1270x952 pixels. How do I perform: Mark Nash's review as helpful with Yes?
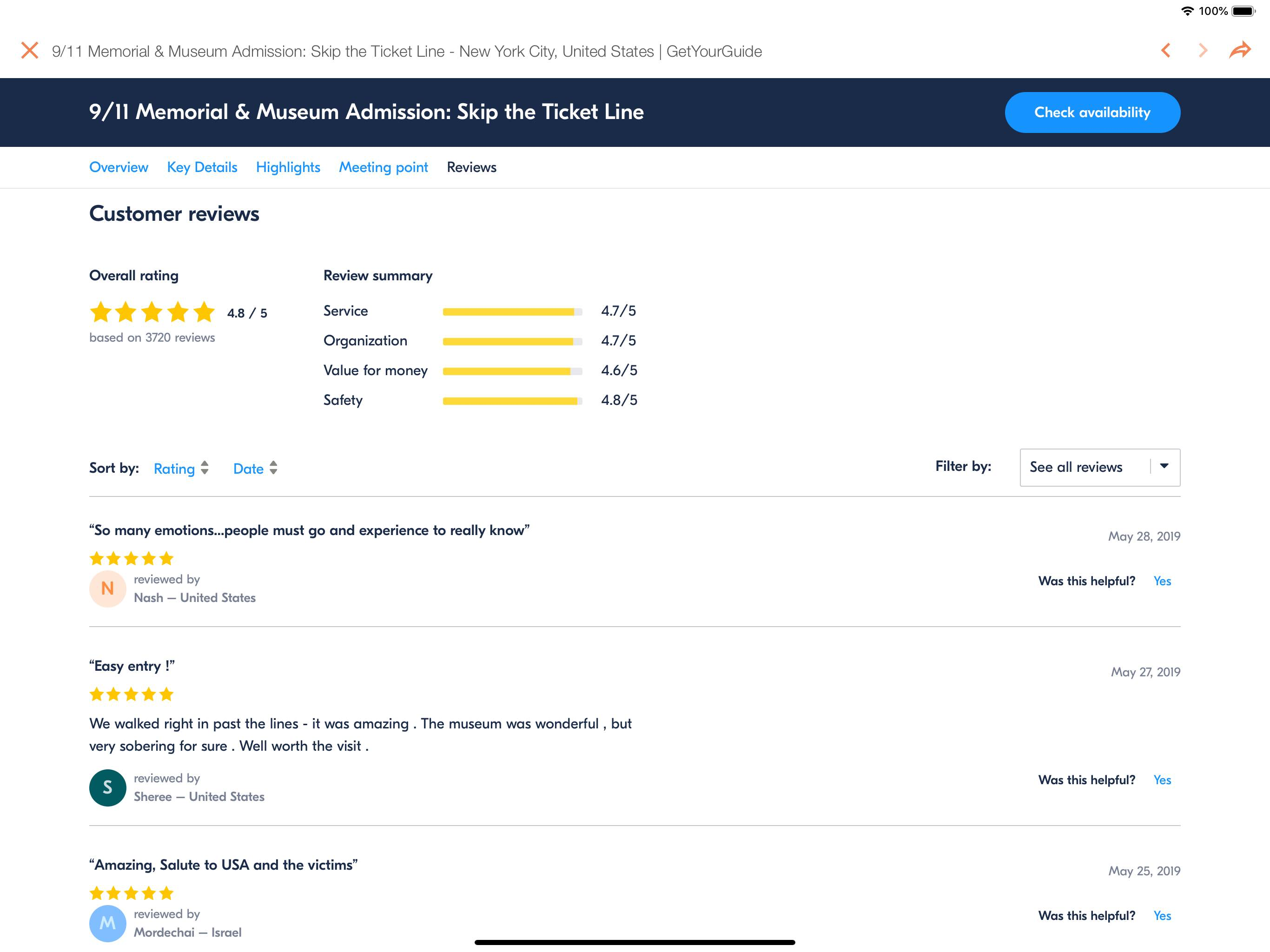pyautogui.click(x=1162, y=581)
